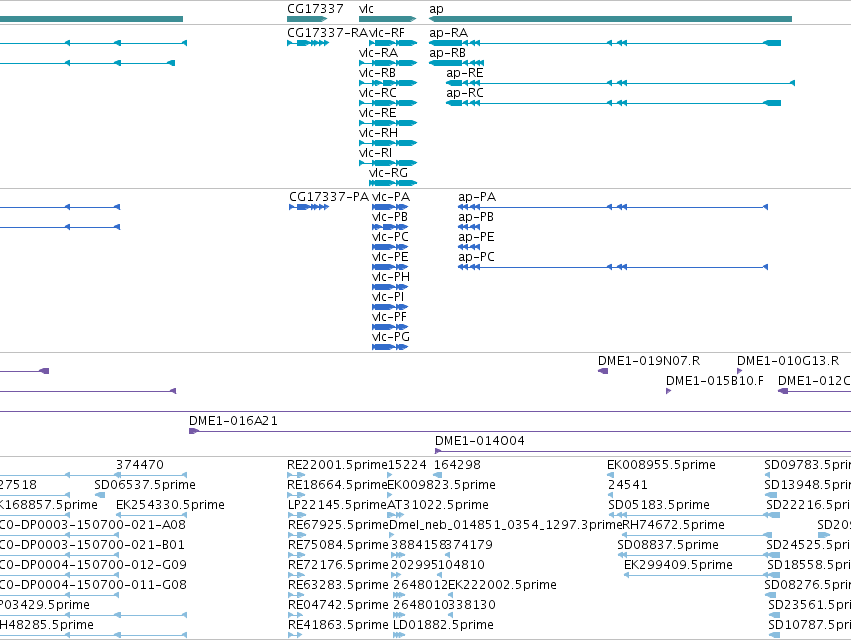Click the RE18664.5prime EST label
Viewport: 851px width, 640px height.
click(337, 485)
